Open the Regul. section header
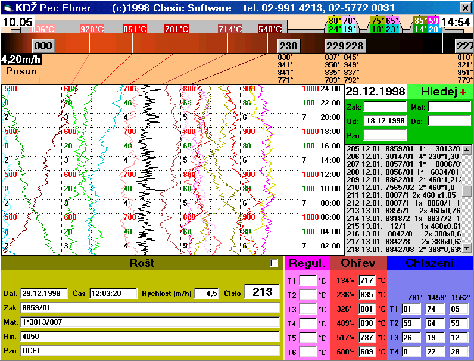The image size is (474, 361). [x=307, y=263]
